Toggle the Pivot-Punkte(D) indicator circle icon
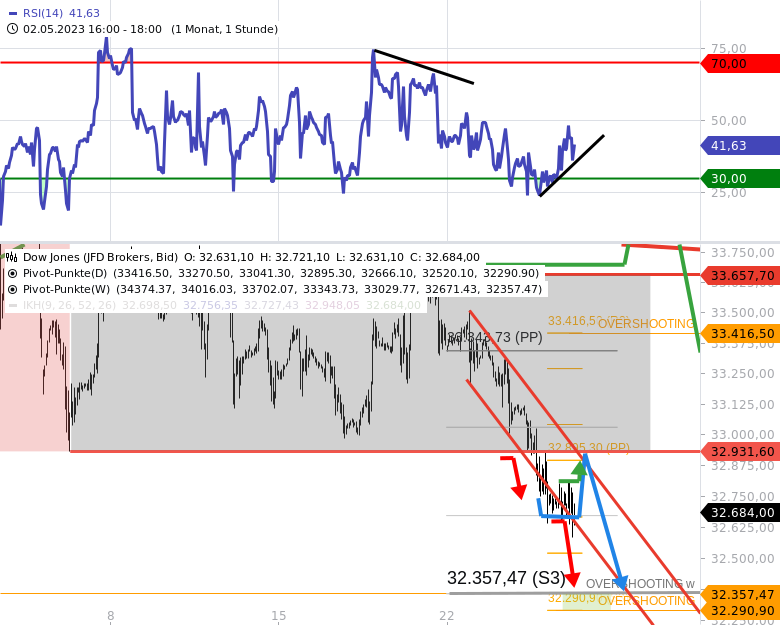 [x=12, y=273]
